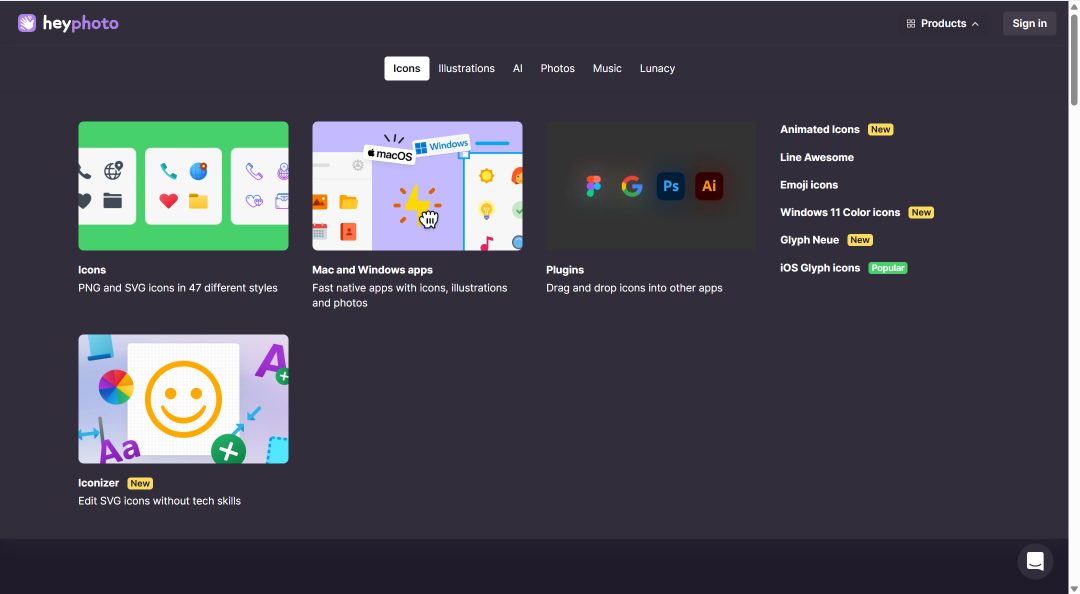1080x594 pixels.
Task: Open the Icons card thumbnail
Action: tap(183, 186)
